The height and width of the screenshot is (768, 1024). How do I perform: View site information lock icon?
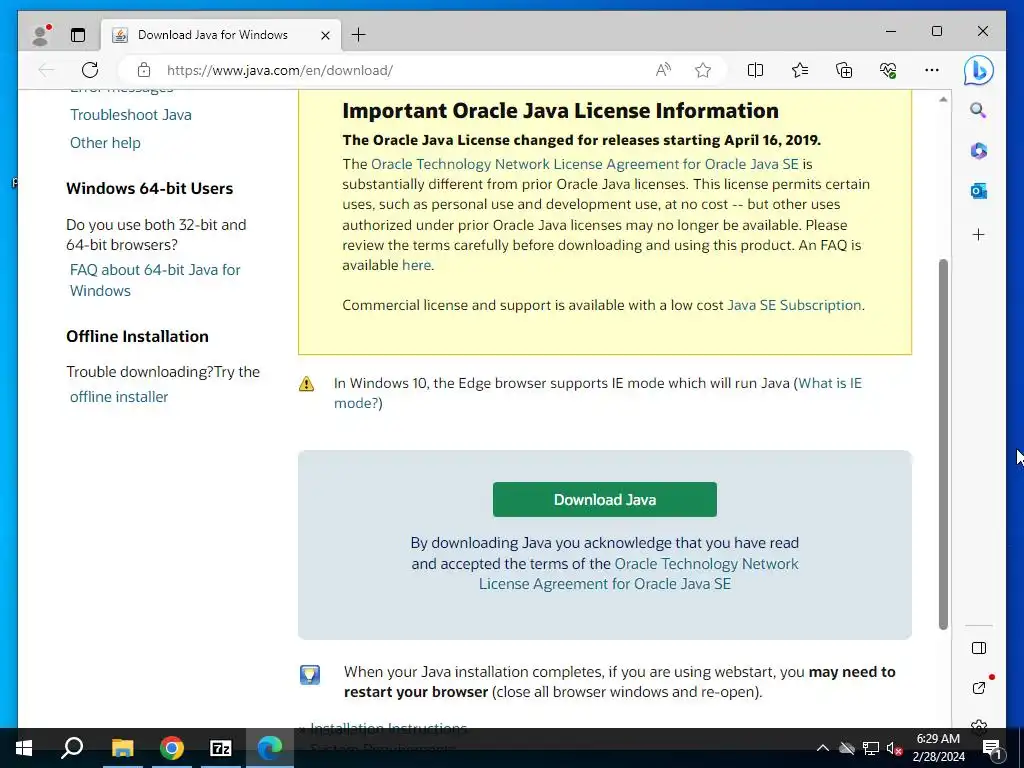(x=144, y=70)
